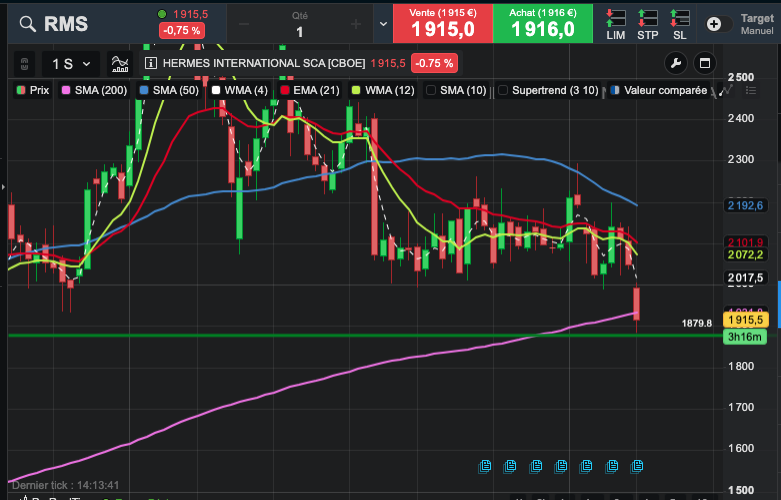Click the yellow-green 2 072,2 price label
The image size is (781, 500).
point(745,255)
